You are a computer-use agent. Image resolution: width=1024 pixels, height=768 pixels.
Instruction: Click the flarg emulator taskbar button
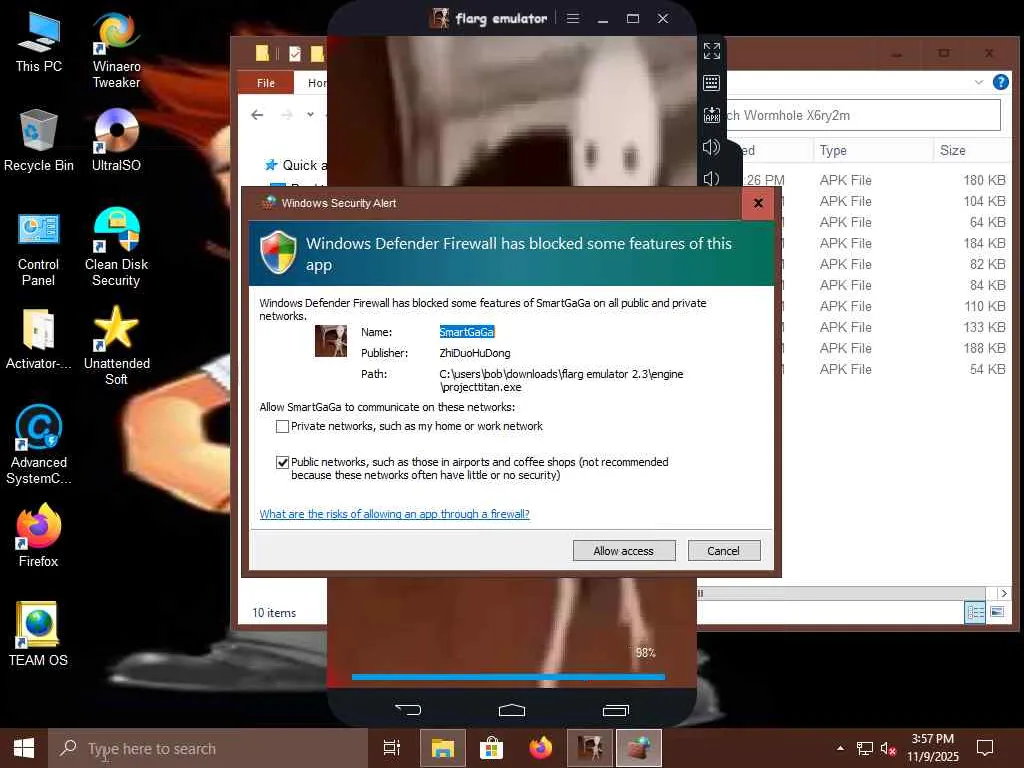(x=590, y=748)
